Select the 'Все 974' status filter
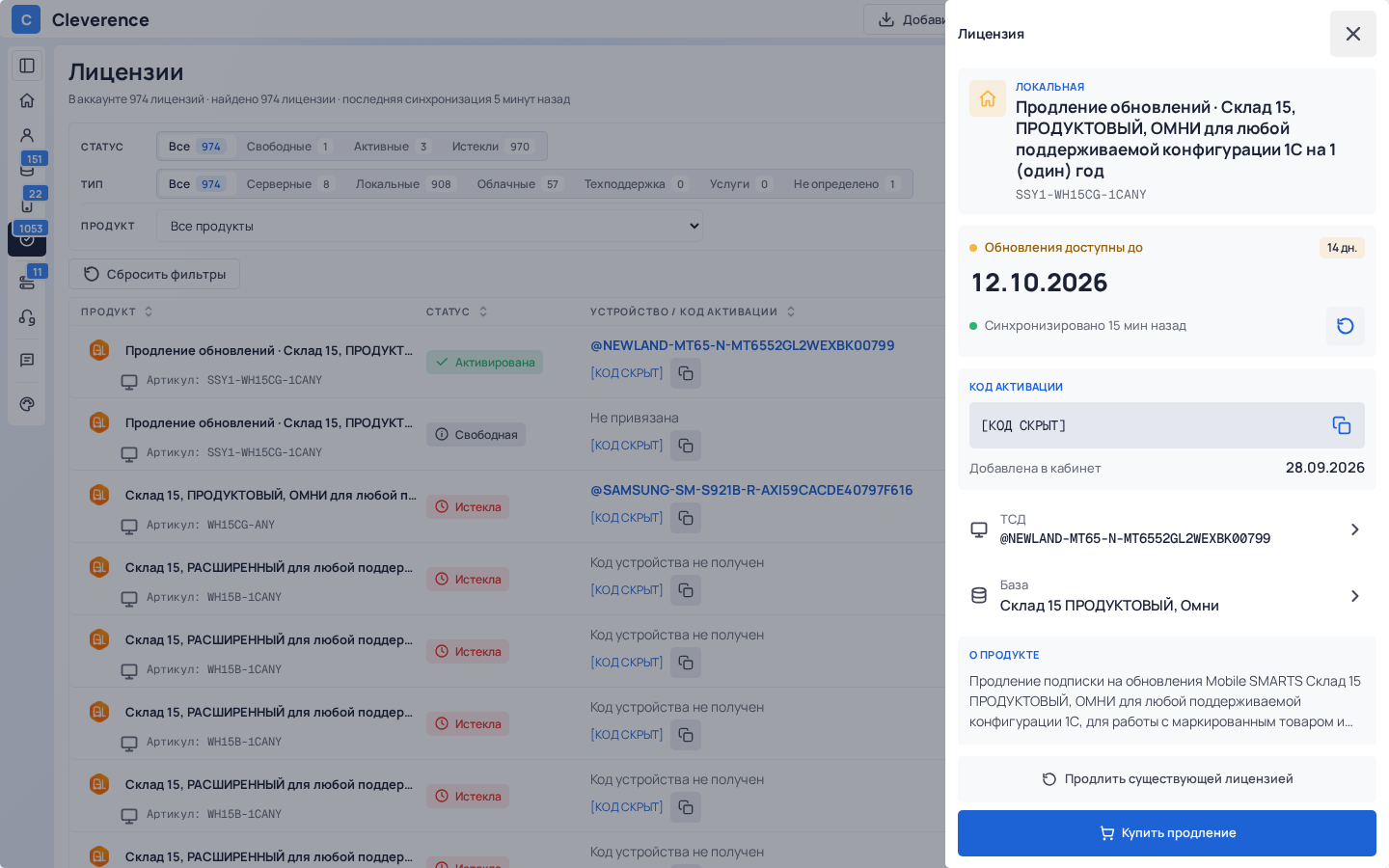Image resolution: width=1389 pixels, height=868 pixels. point(196,147)
